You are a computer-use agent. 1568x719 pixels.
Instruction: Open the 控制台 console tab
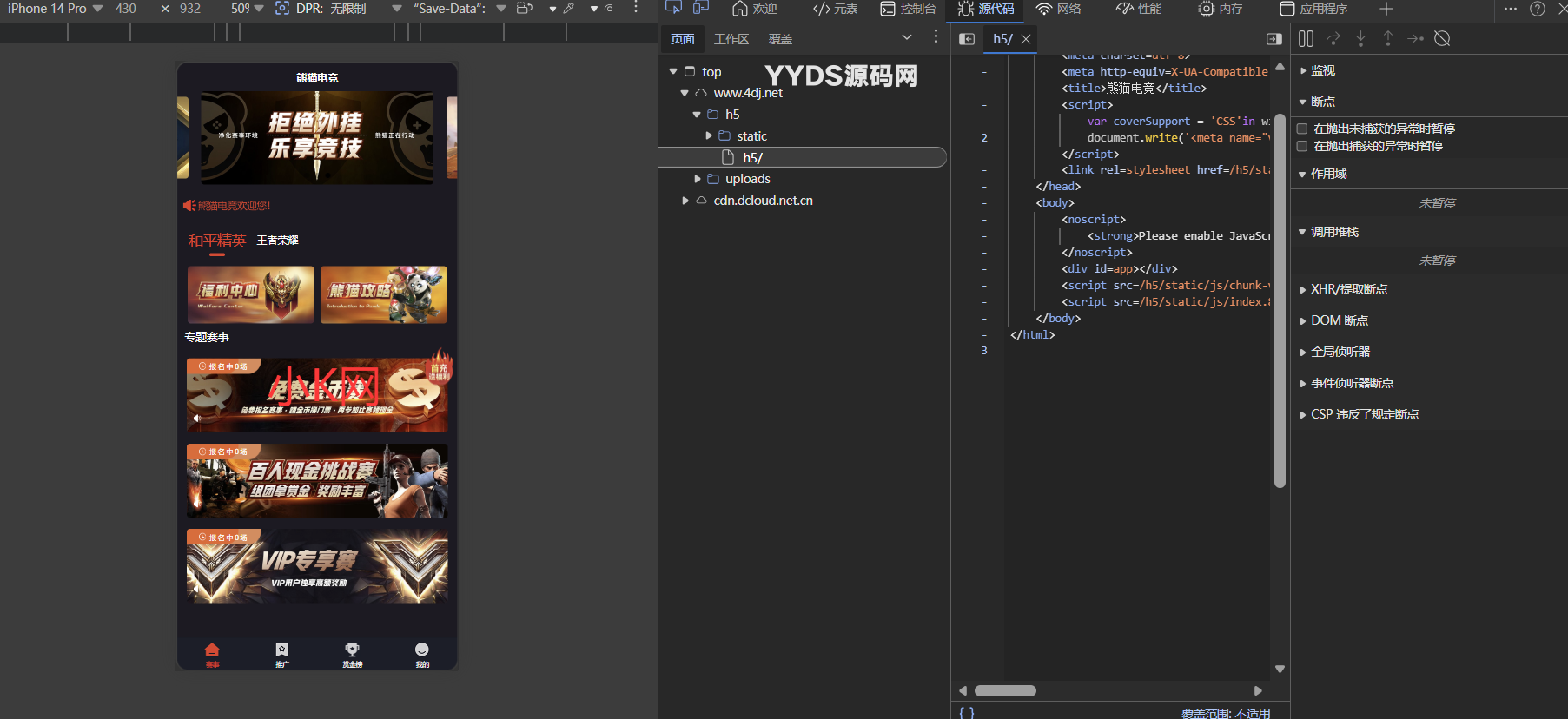tap(908, 9)
